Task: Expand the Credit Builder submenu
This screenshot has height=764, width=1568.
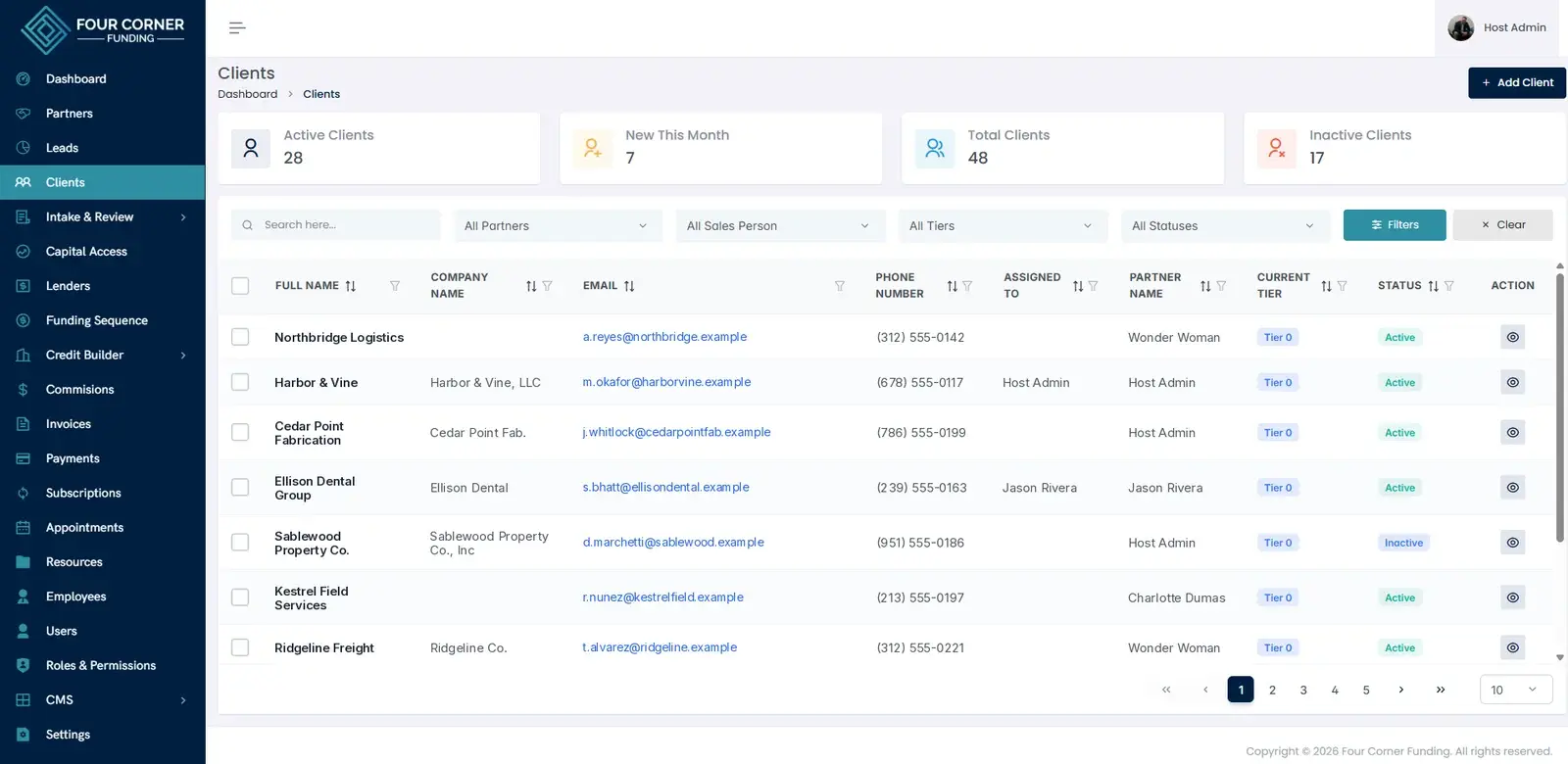Action: coord(102,355)
